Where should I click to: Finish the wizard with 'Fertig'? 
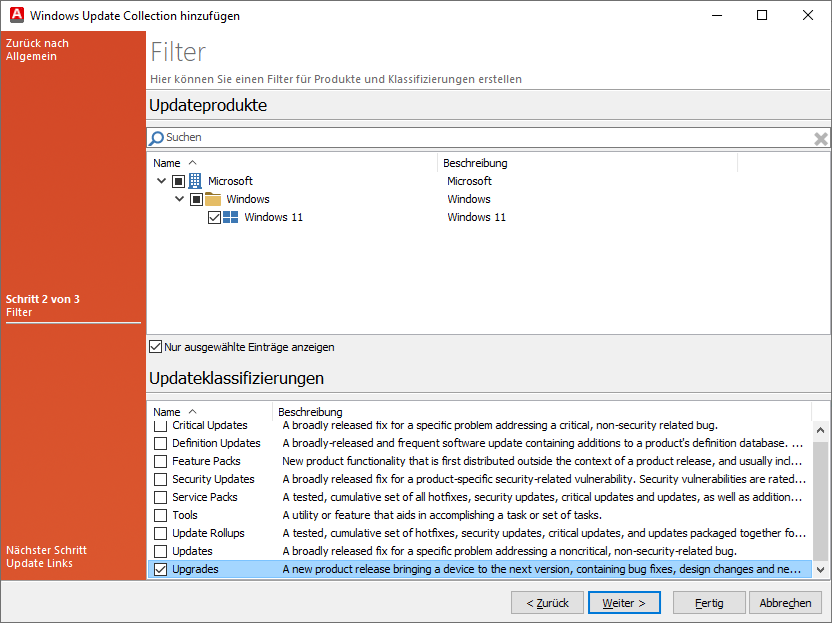pyautogui.click(x=709, y=602)
